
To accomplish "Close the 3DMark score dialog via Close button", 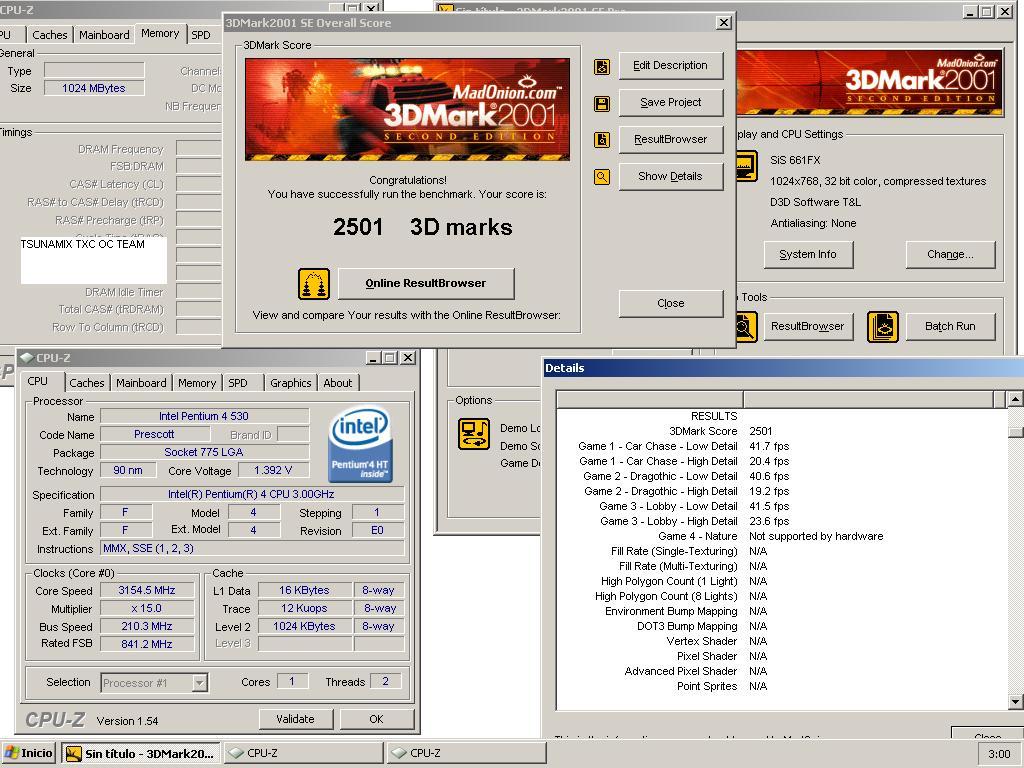I will click(x=671, y=303).
